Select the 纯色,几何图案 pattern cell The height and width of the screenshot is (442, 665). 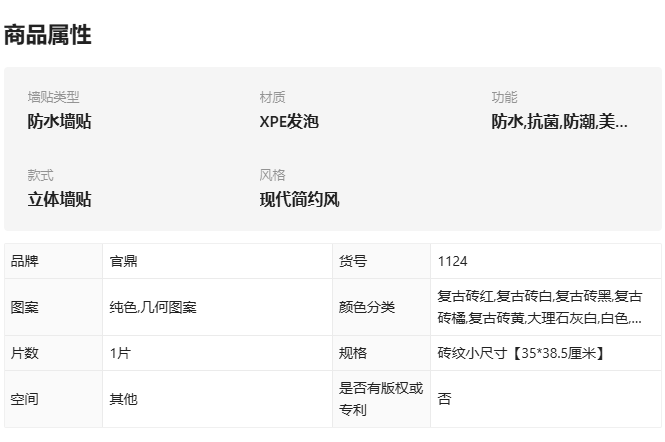point(217,307)
